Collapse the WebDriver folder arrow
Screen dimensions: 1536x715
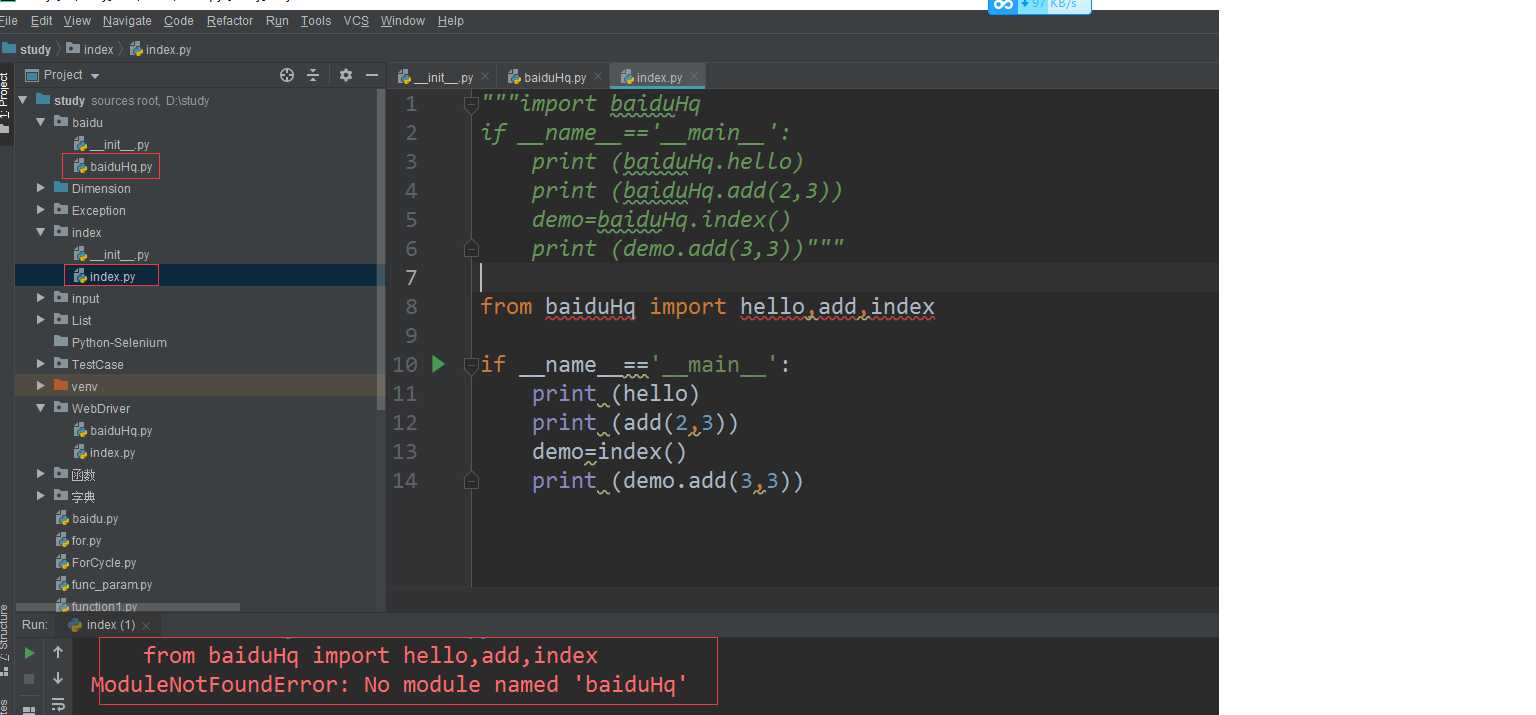[41, 408]
